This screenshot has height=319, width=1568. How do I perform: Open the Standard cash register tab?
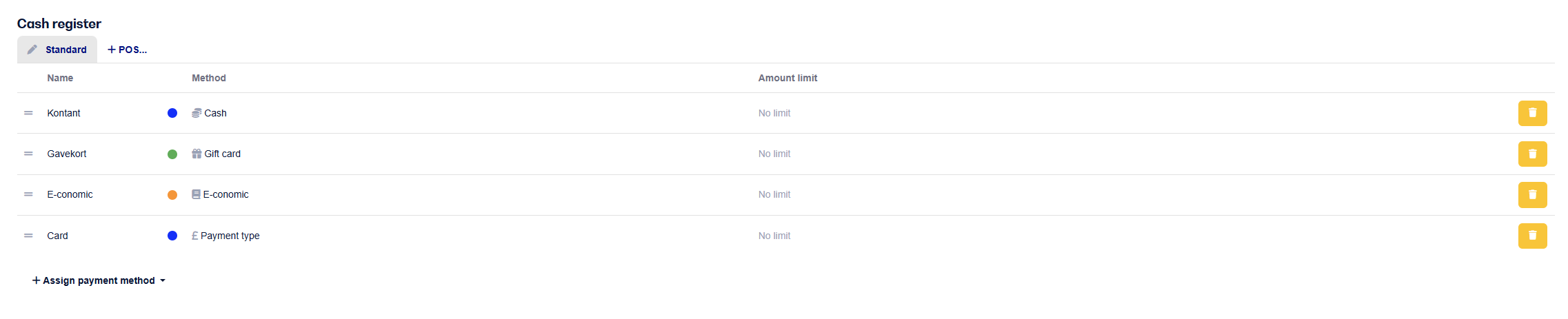tap(57, 50)
